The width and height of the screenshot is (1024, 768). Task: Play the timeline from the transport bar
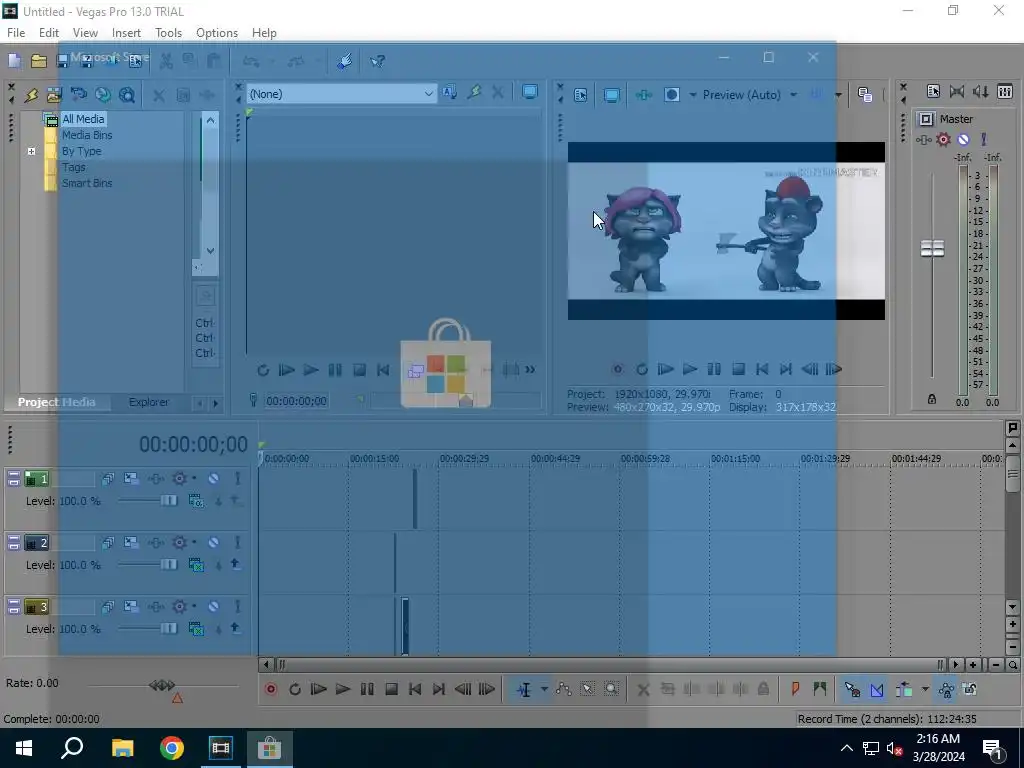[x=343, y=689]
